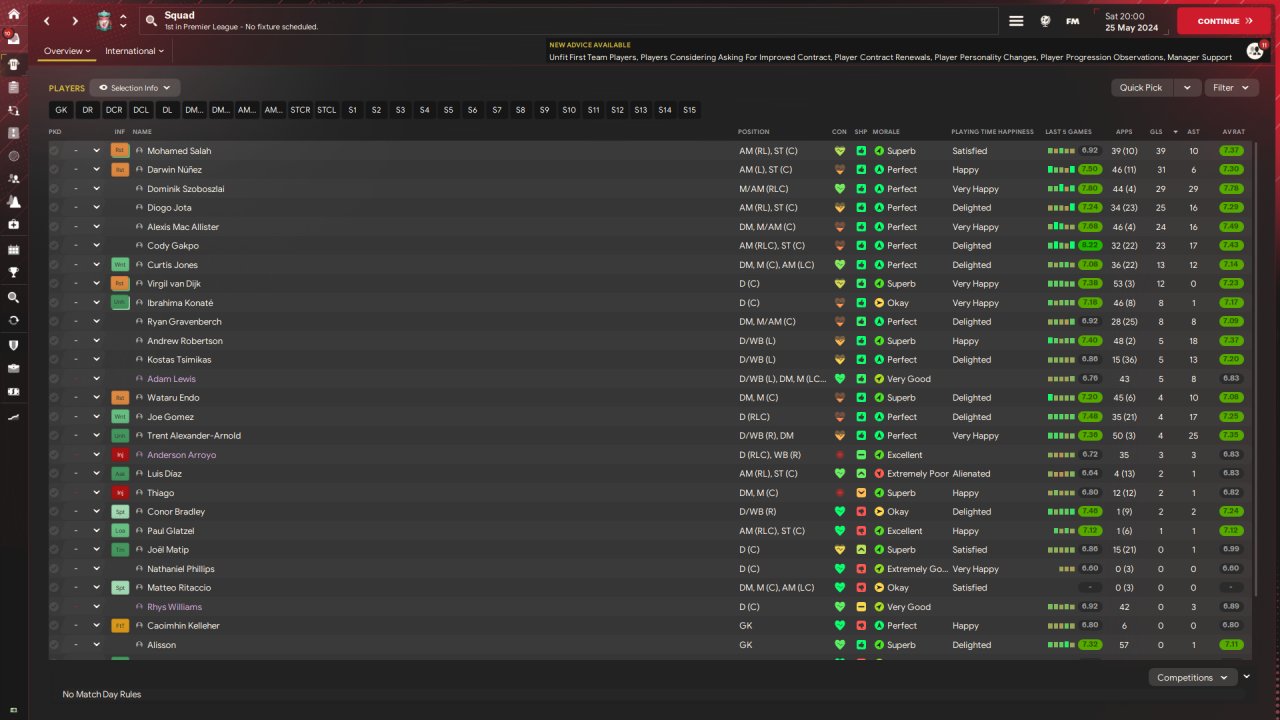Click the search magnifier in title bar

[x=151, y=21]
